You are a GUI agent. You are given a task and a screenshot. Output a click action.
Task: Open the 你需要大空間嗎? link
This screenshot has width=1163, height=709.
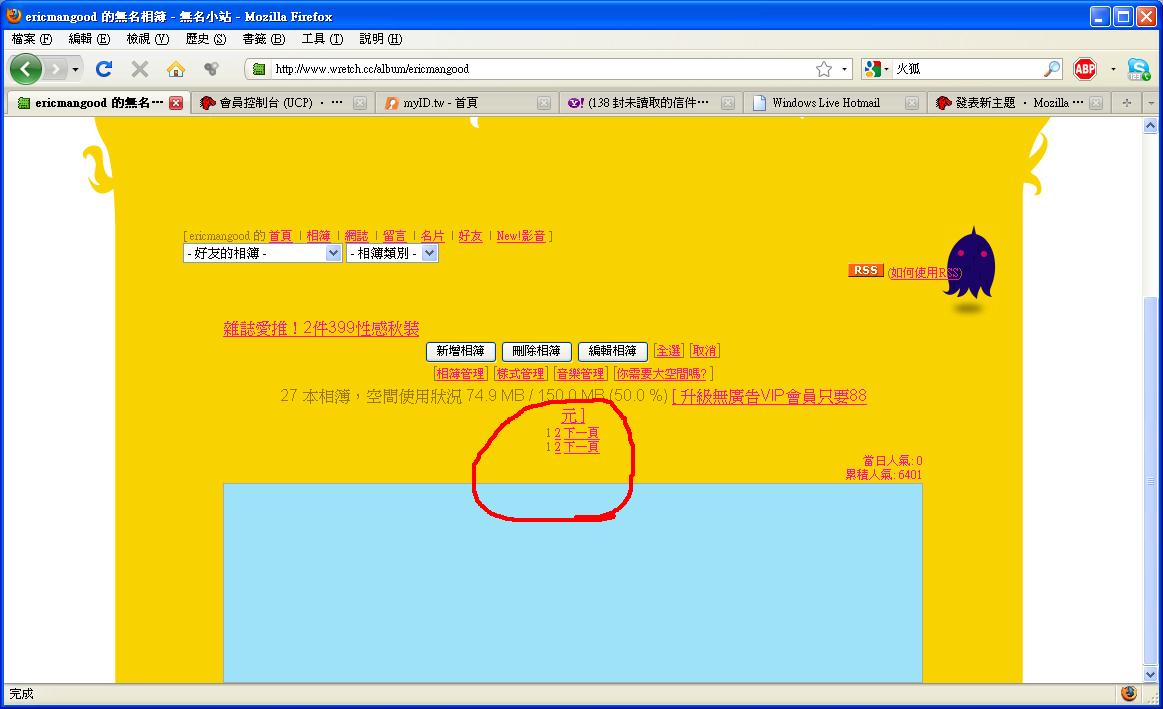662,374
